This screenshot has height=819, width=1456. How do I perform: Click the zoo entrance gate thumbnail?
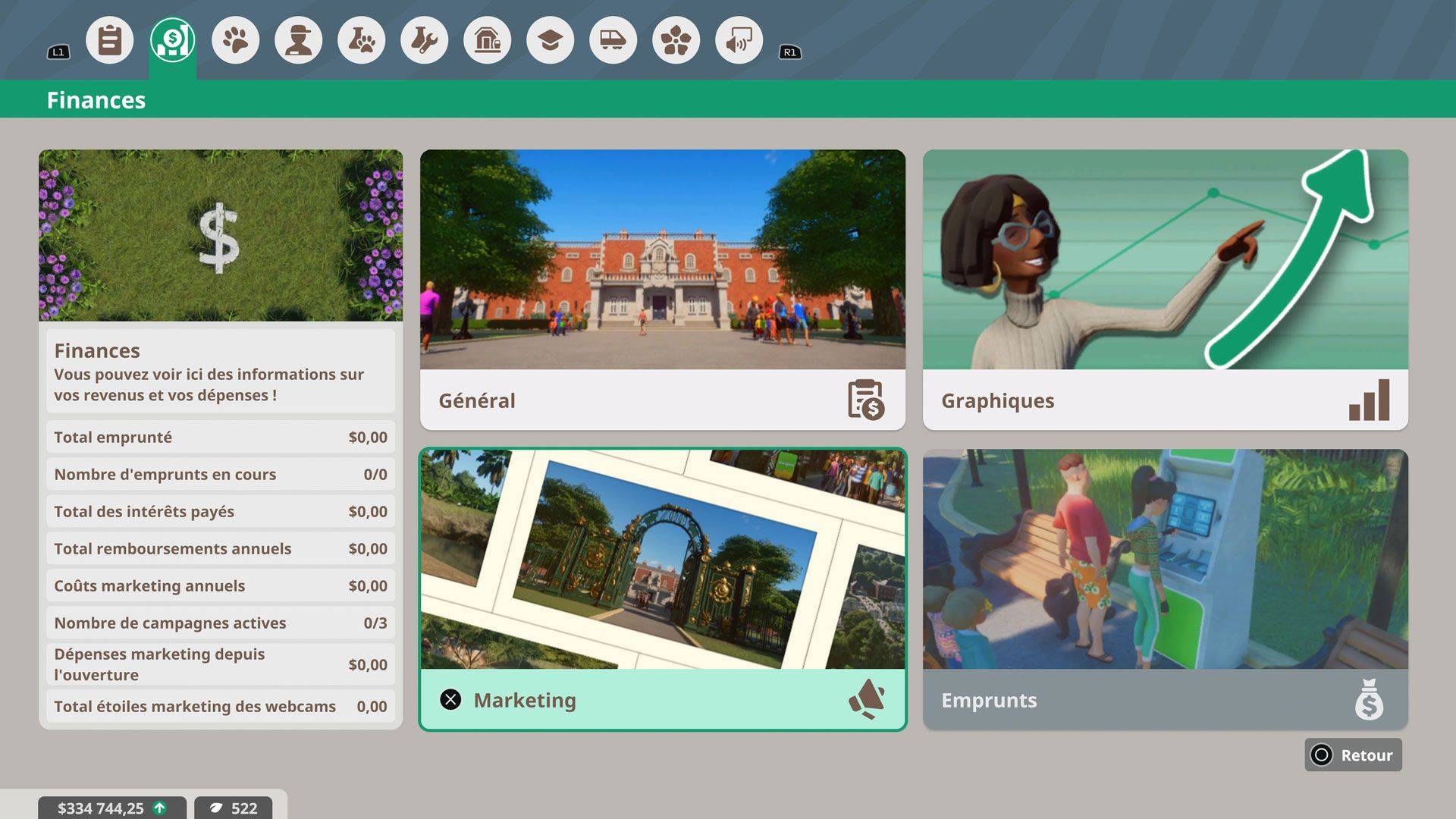(663, 559)
